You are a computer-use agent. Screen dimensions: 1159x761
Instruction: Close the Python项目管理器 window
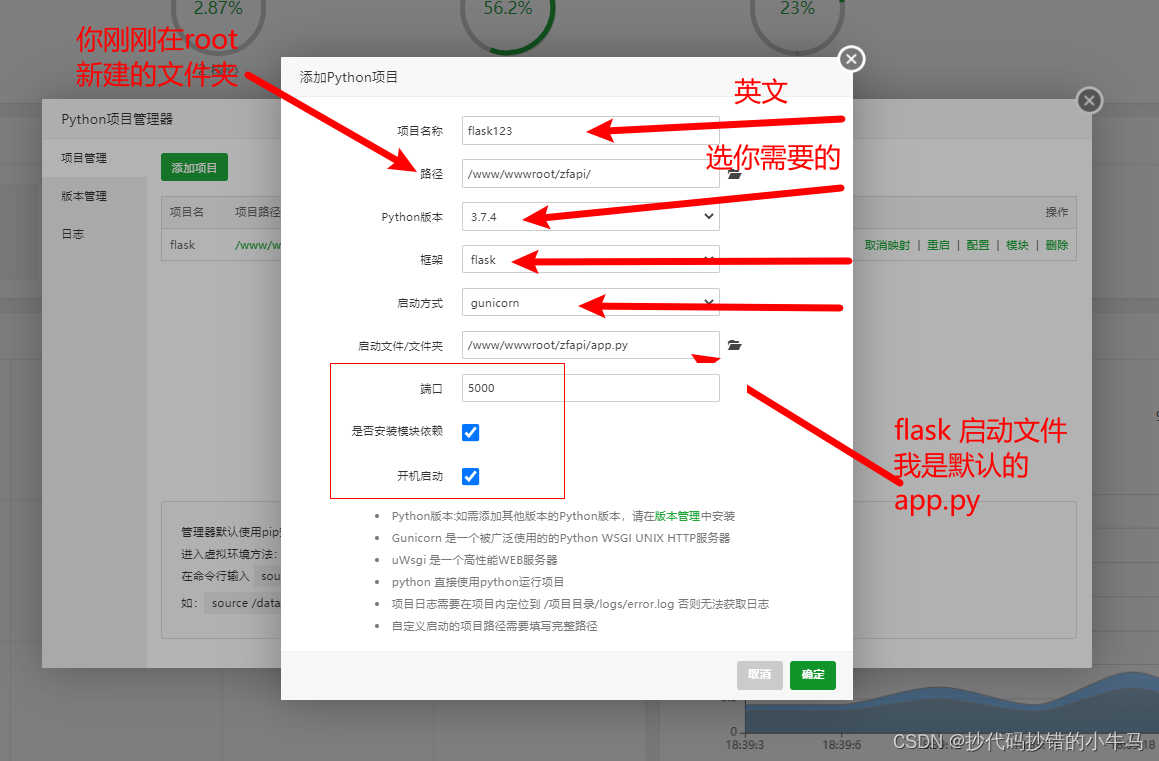[x=1090, y=100]
